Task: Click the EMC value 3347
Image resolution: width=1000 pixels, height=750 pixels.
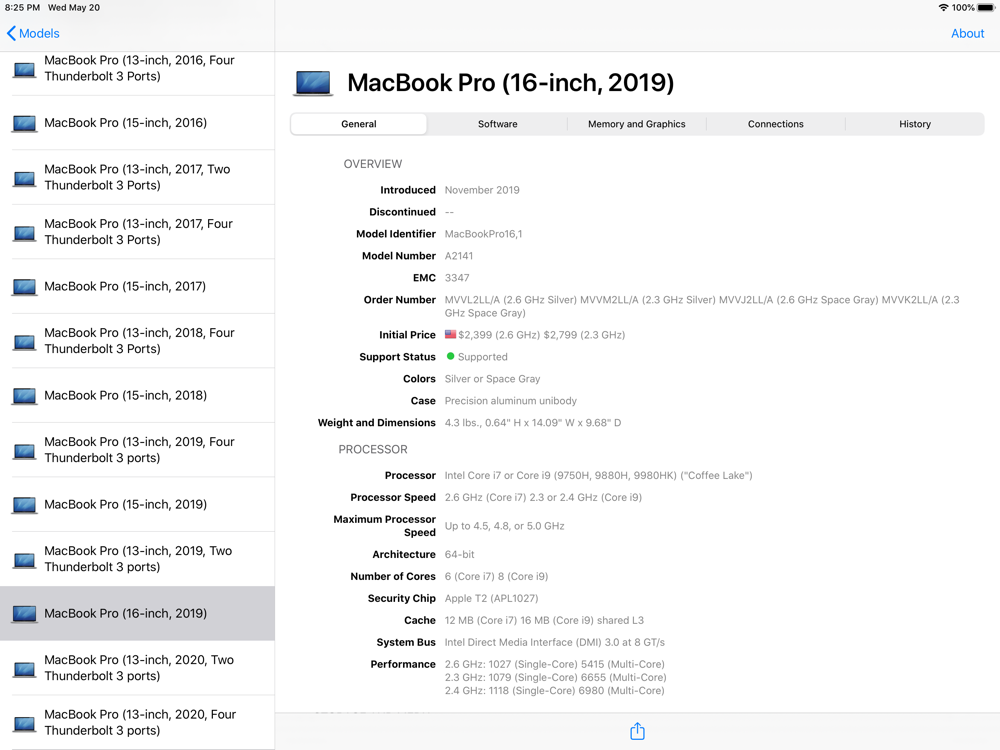Action: coord(457,278)
